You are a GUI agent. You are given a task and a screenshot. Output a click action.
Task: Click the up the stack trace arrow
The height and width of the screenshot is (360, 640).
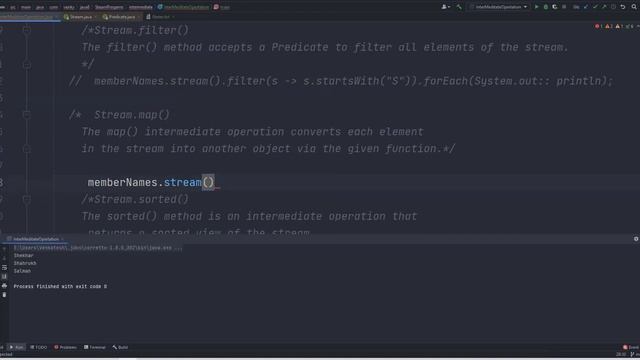click(4, 249)
